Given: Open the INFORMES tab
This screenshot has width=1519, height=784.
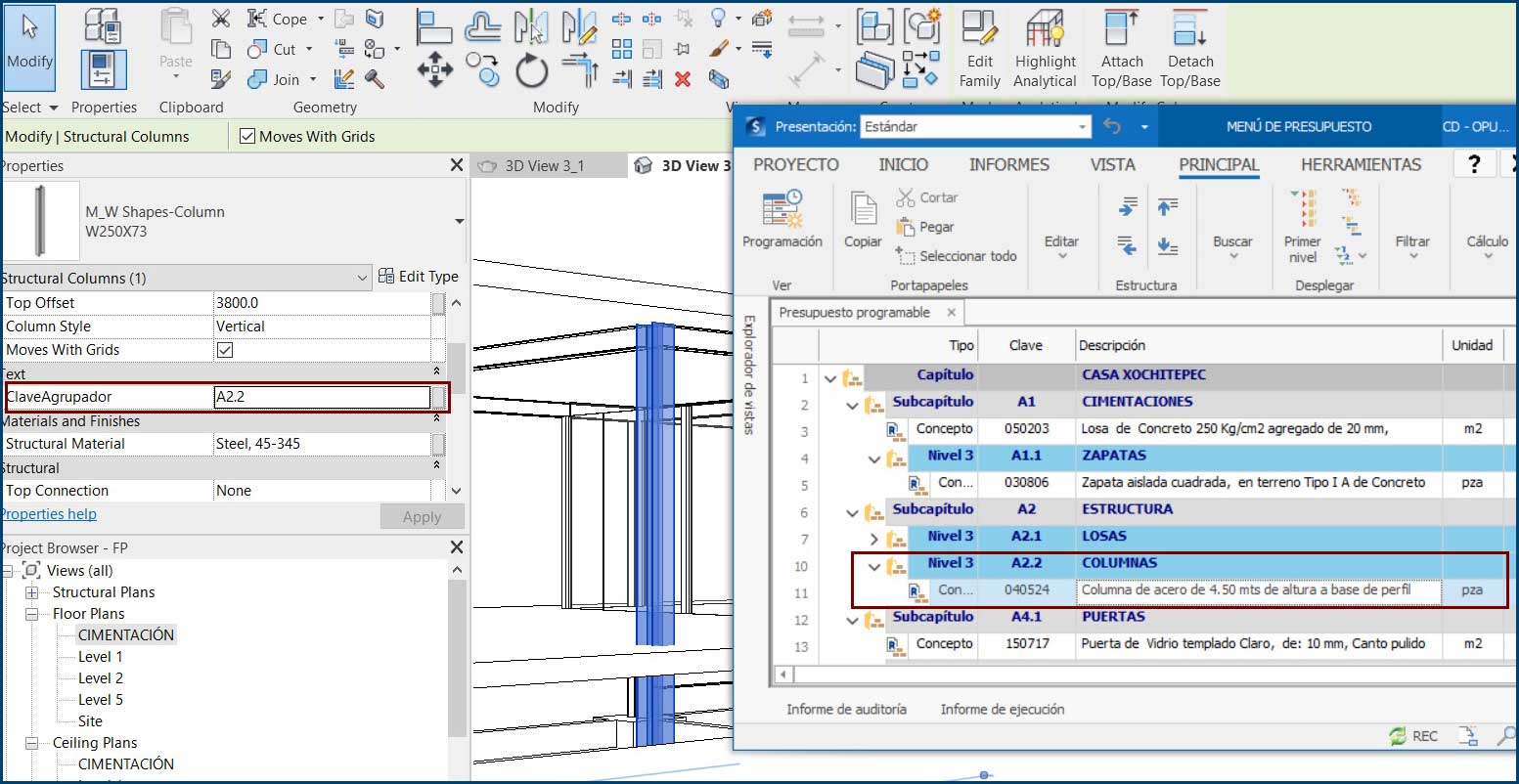Looking at the screenshot, I should [1008, 165].
